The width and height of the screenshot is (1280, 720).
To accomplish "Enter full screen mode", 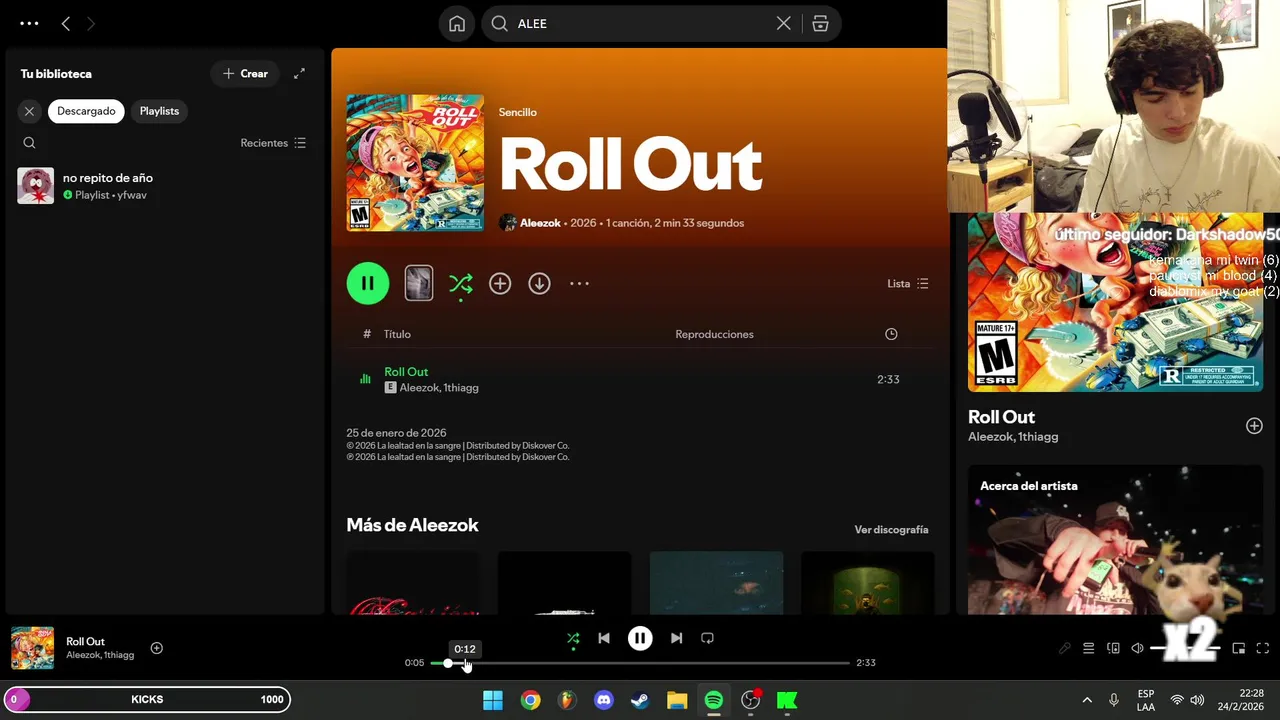I will [x=1262, y=648].
